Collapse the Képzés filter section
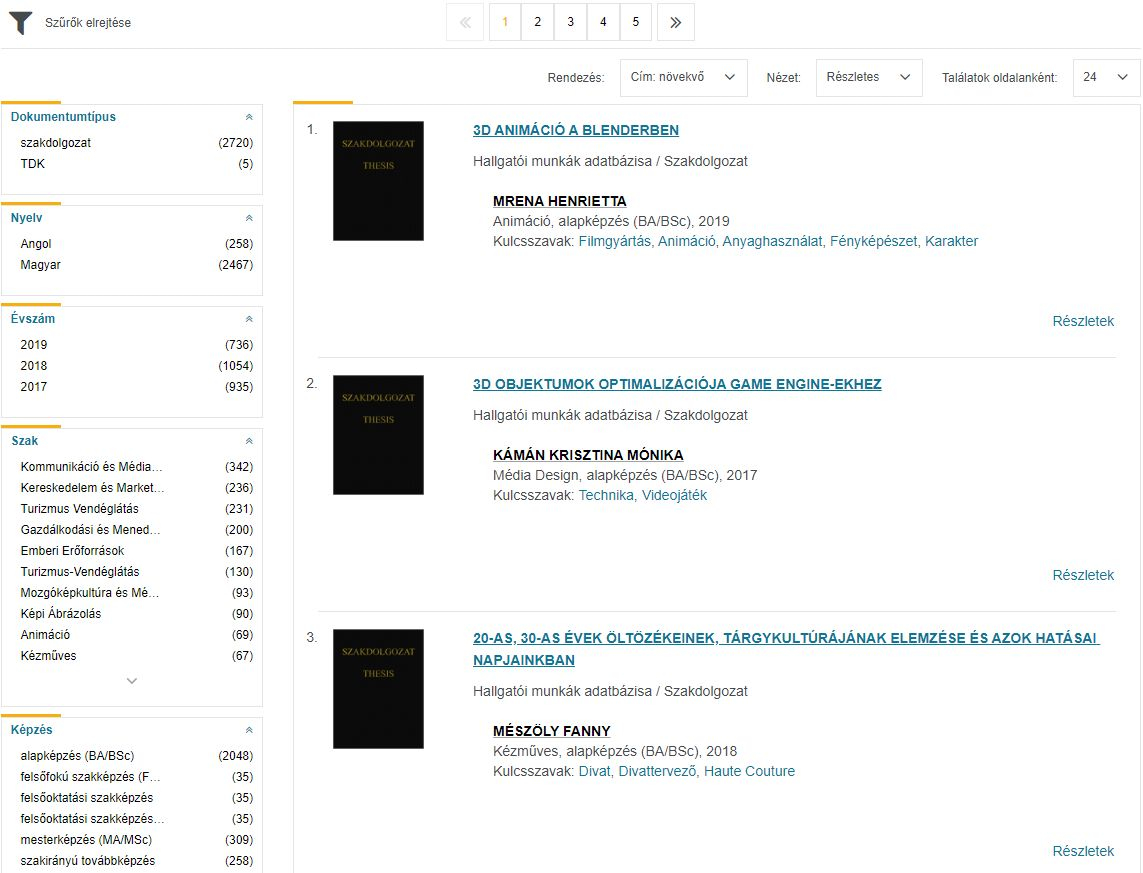 pyautogui.click(x=249, y=730)
